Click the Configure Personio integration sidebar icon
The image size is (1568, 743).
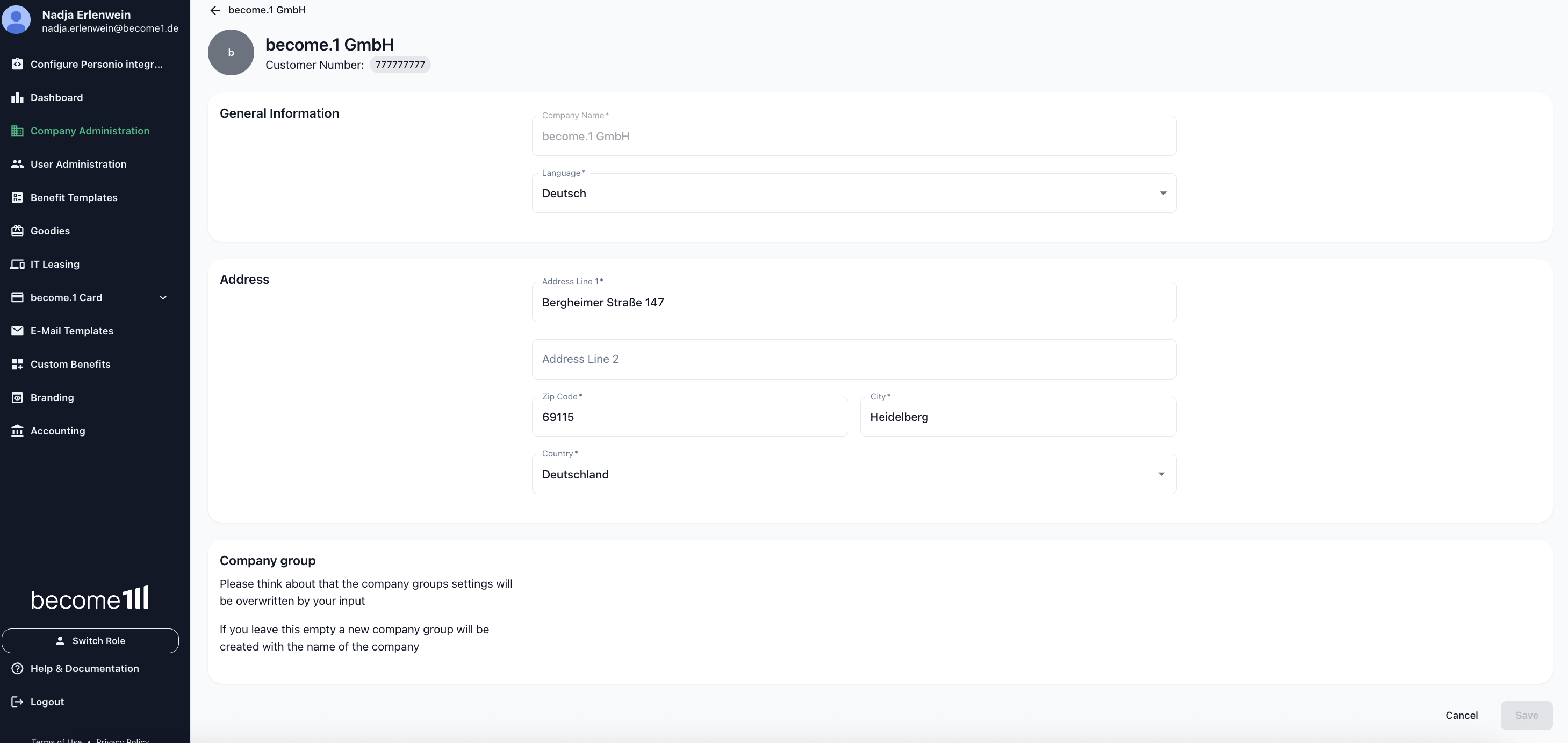coord(17,64)
